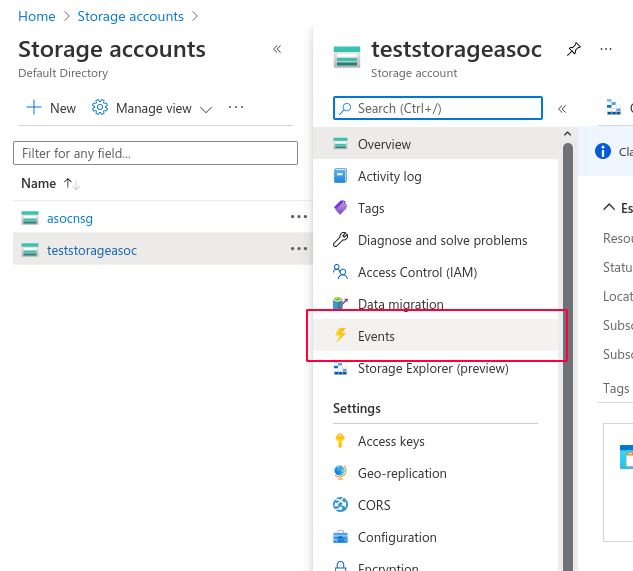
Task: Focus the Filter for any field box
Action: coord(155,153)
